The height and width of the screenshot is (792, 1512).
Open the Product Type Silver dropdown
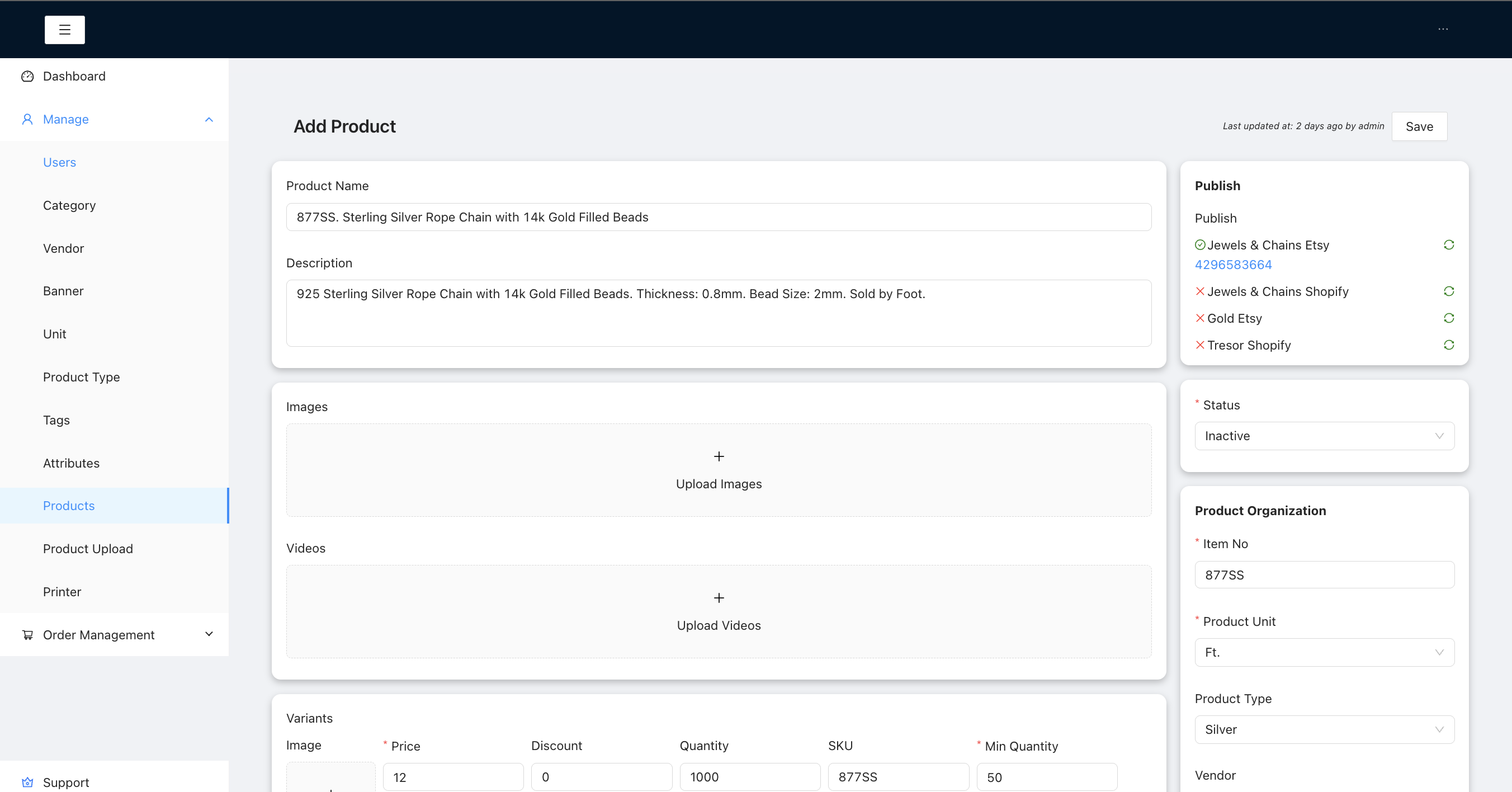pos(1324,729)
